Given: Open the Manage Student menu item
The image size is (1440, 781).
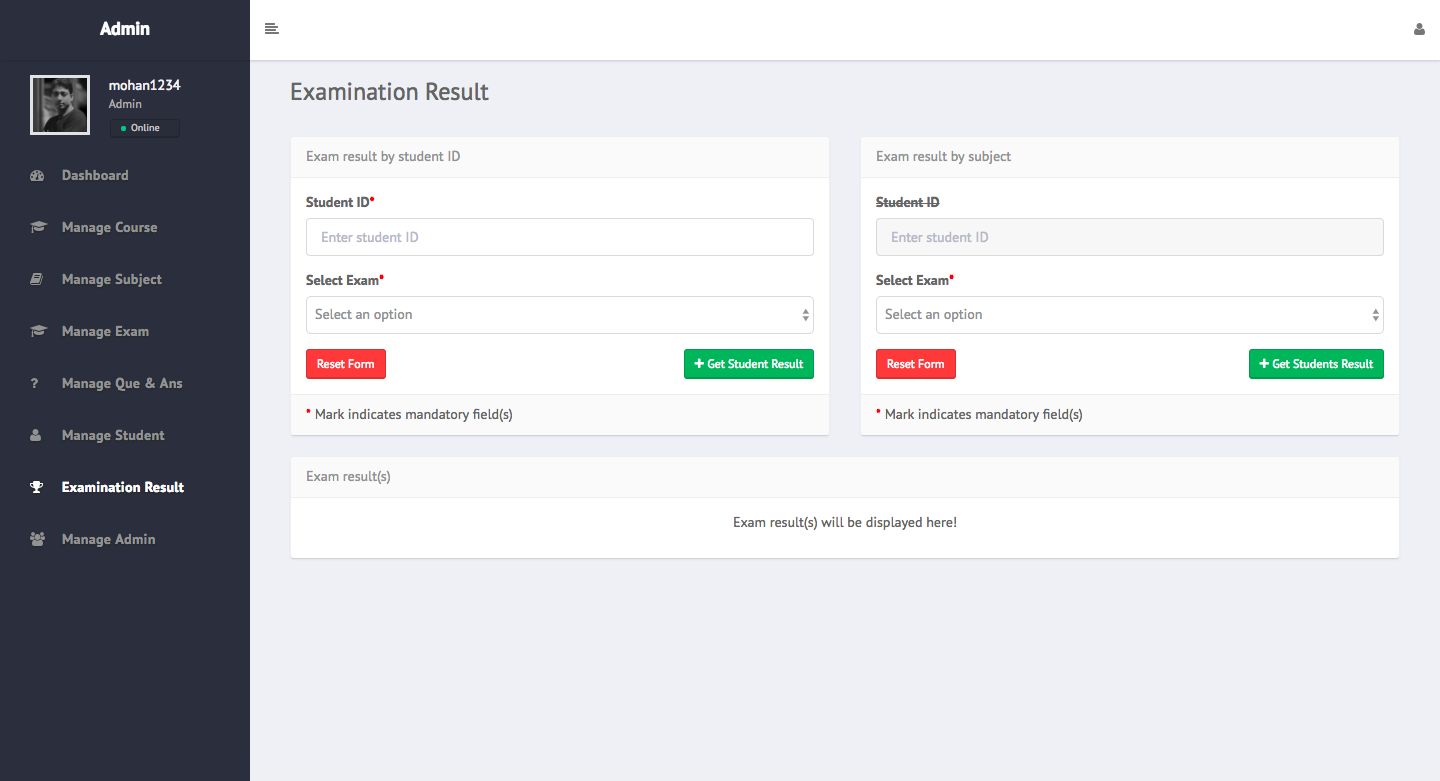Looking at the screenshot, I should pos(112,435).
